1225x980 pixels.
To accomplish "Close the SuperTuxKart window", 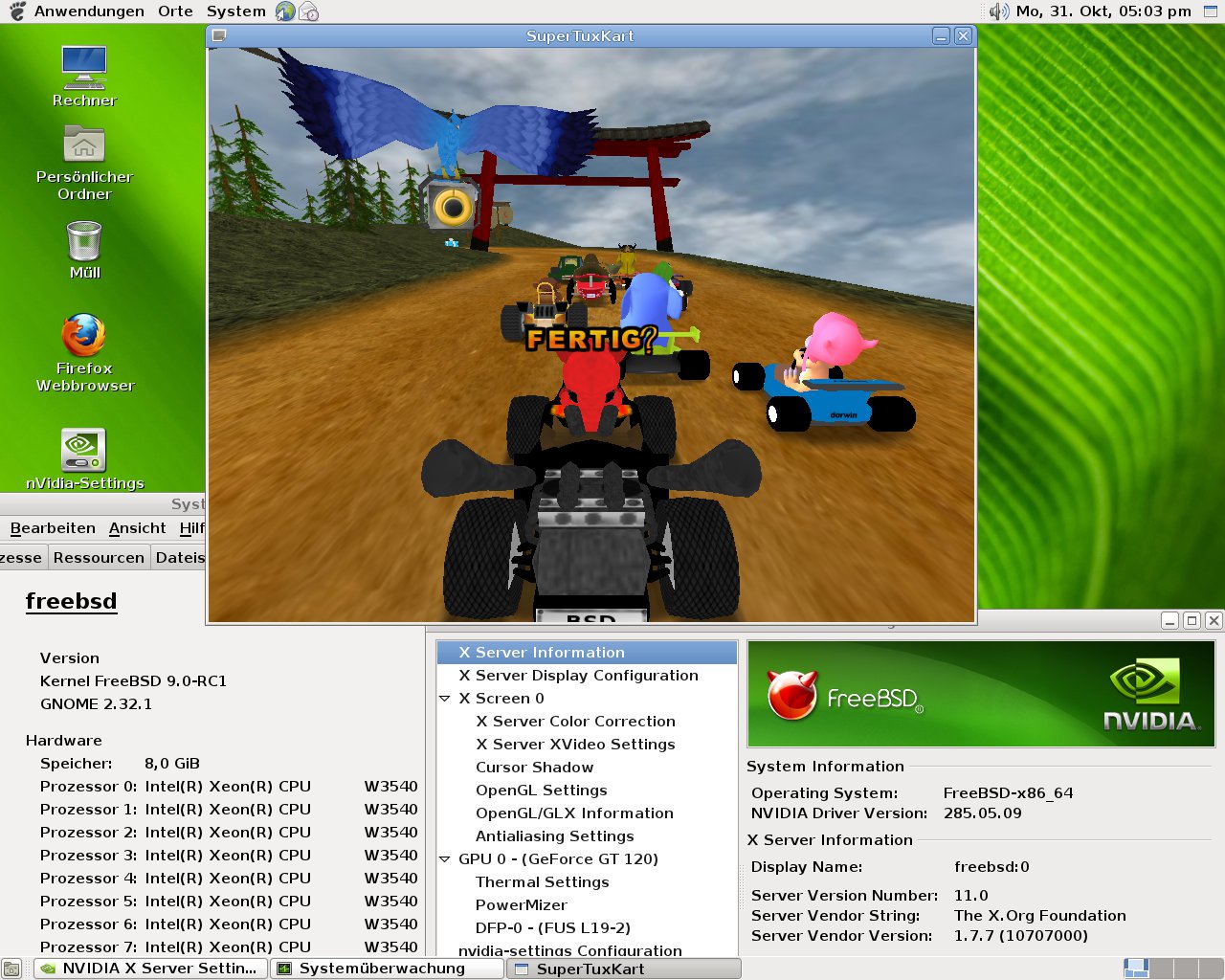I will click(x=963, y=35).
